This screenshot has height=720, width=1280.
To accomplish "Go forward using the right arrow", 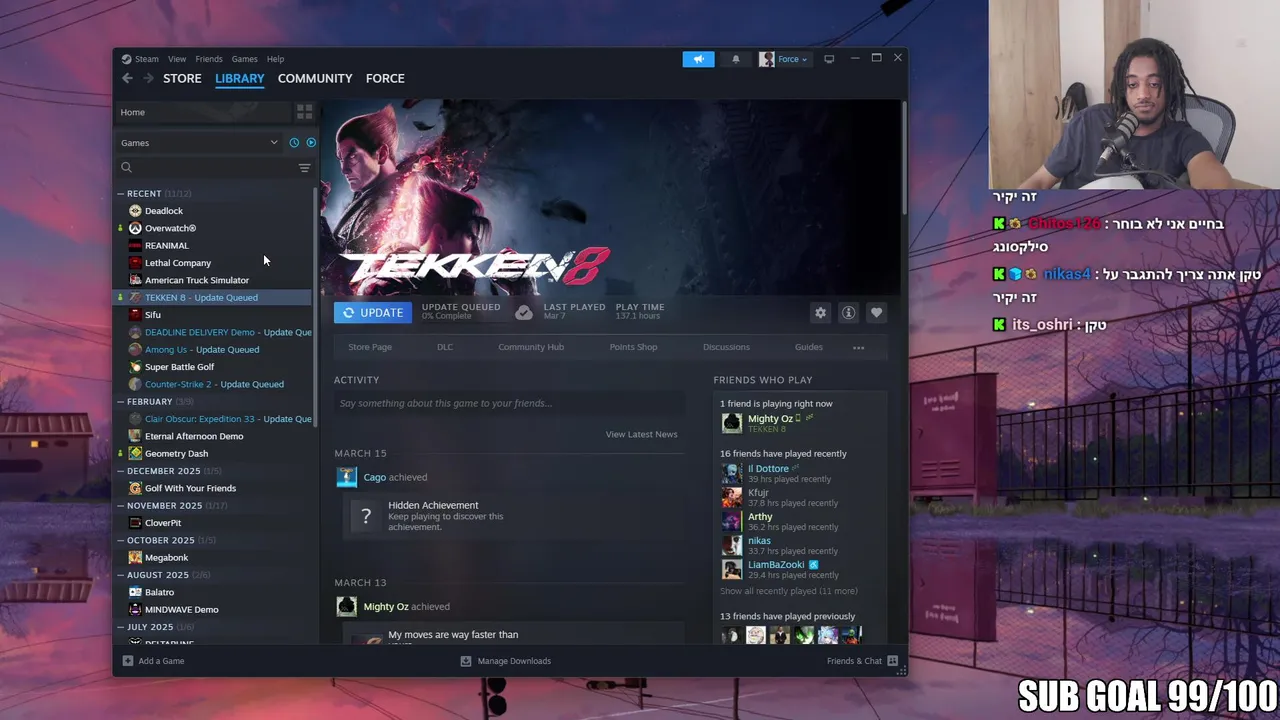I will point(148,78).
